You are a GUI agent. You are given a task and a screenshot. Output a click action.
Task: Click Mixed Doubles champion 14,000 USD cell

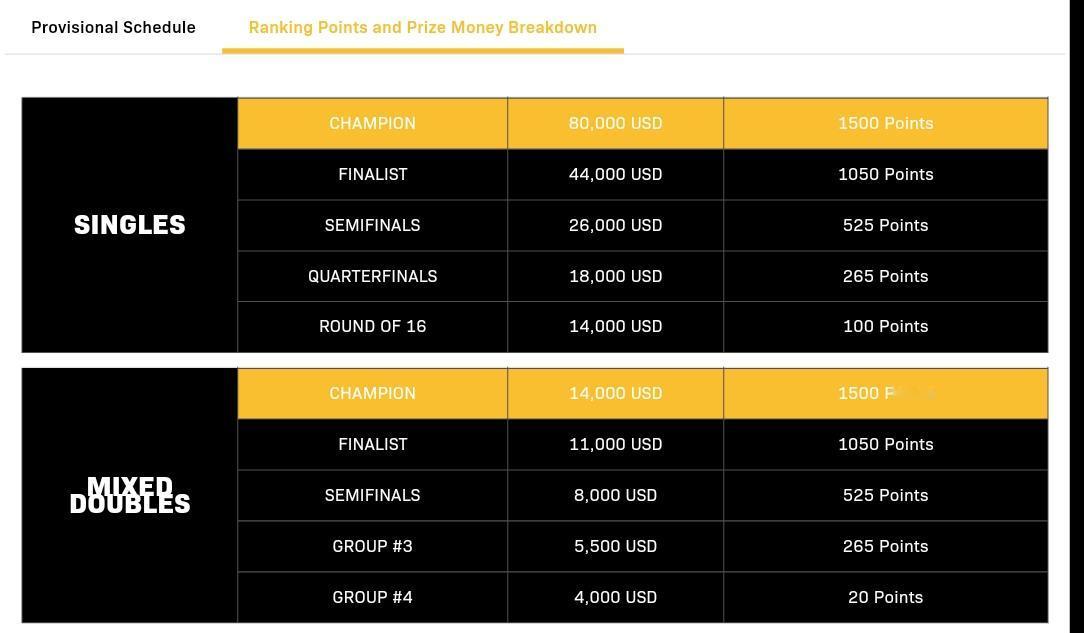(615, 393)
